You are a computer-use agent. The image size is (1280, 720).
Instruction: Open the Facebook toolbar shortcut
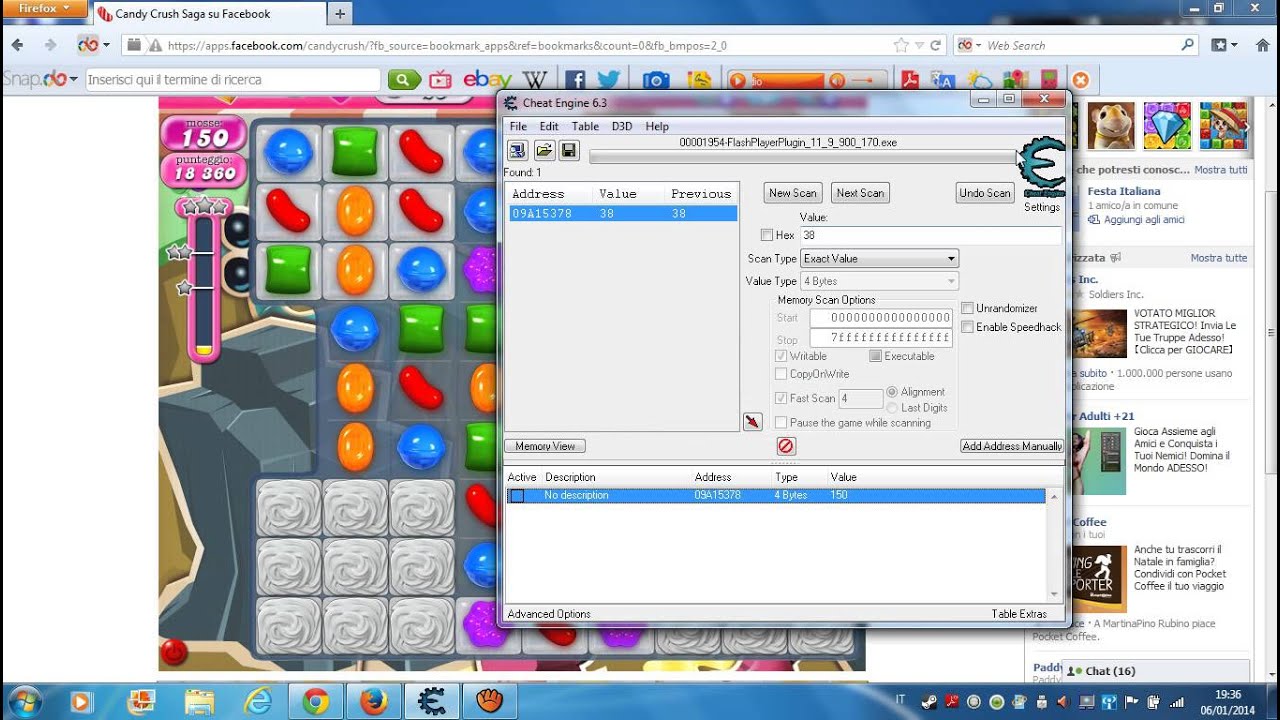[x=575, y=80]
